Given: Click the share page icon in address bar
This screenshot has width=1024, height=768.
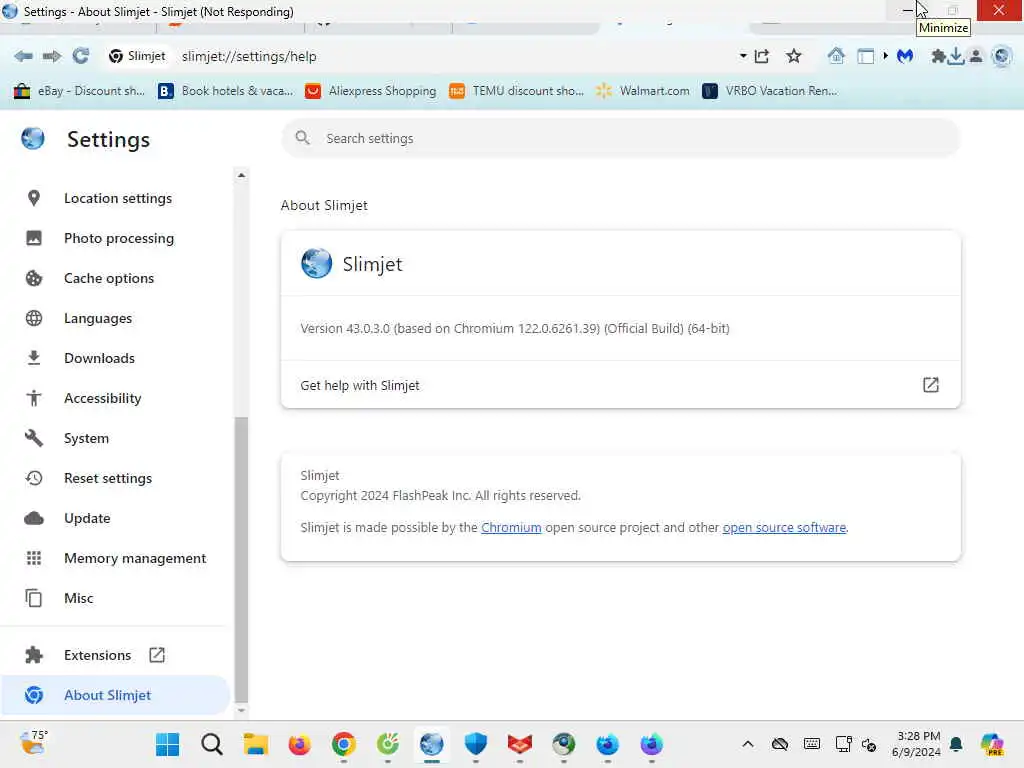Looking at the screenshot, I should point(761,56).
